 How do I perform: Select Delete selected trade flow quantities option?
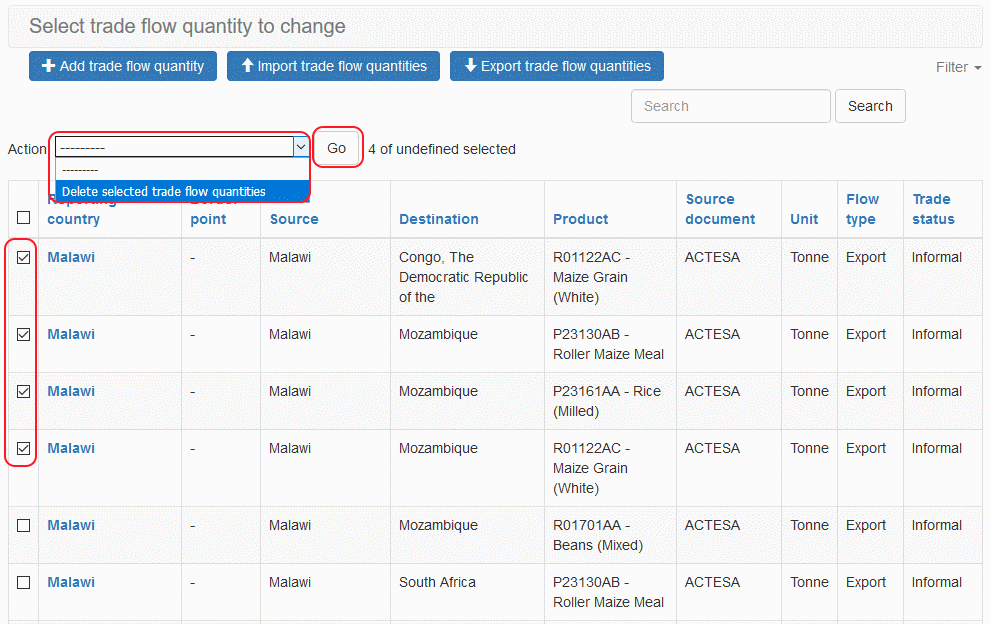click(164, 191)
